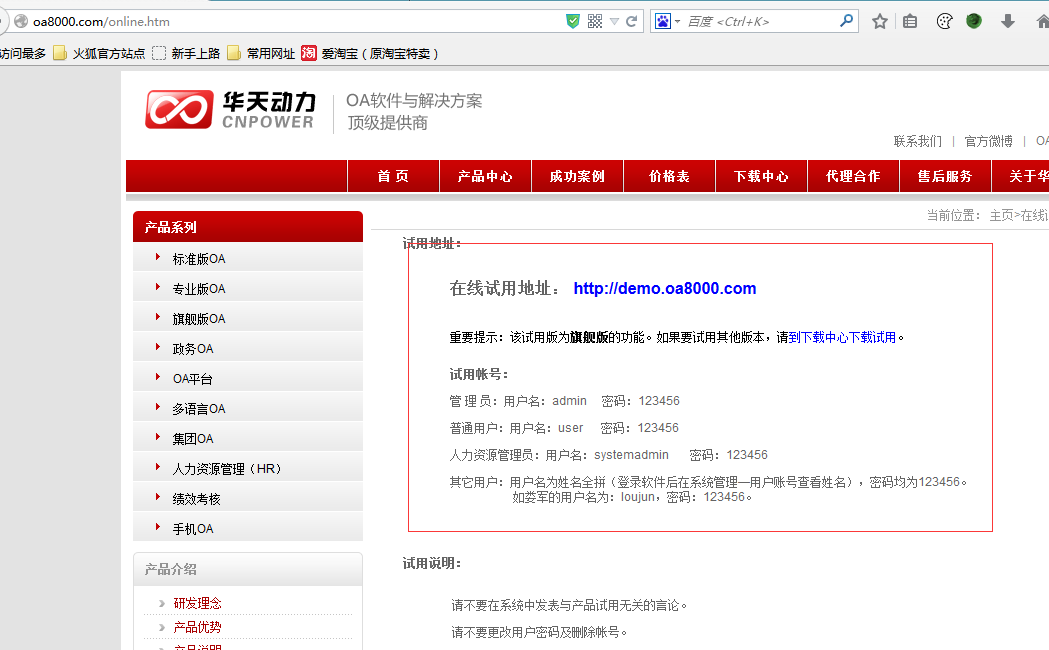
Task: Select 多语言OA in product list
Action: pyautogui.click(x=248, y=408)
